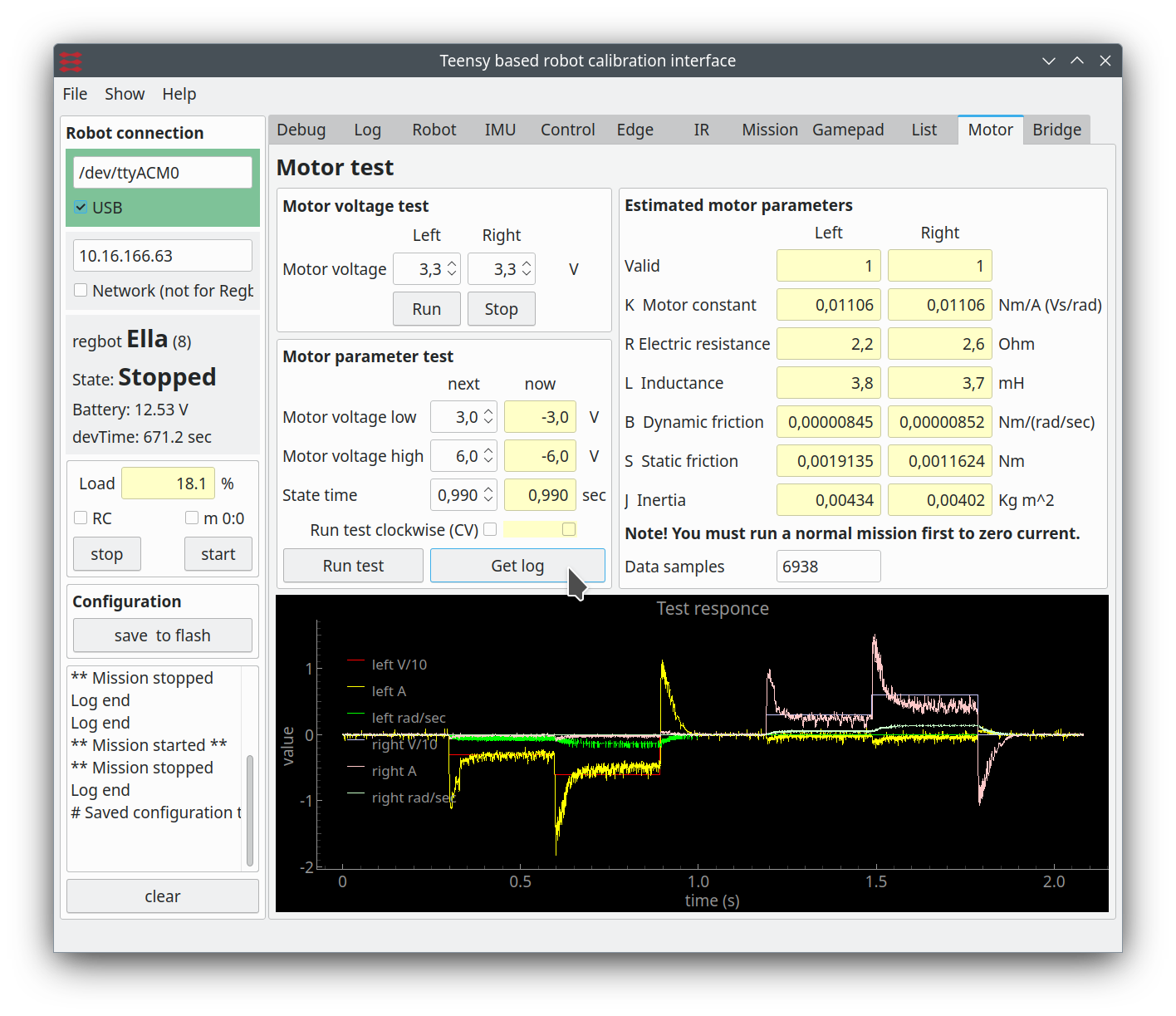
Task: Clear the message log
Action: (163, 896)
